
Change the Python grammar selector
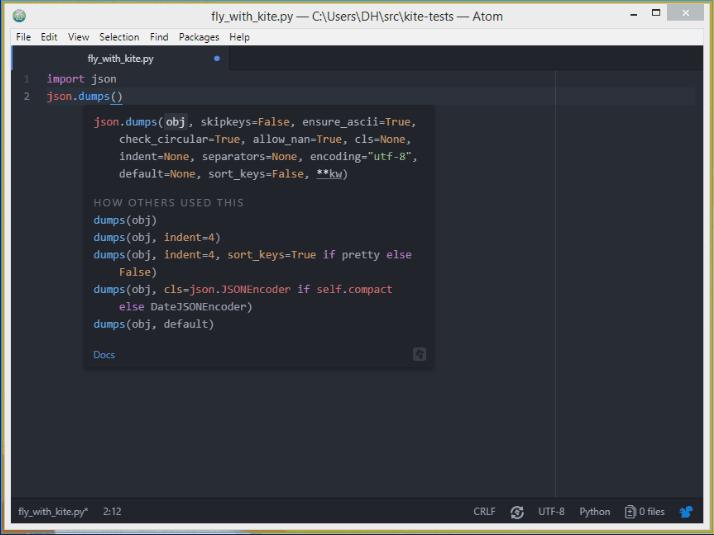pos(595,511)
